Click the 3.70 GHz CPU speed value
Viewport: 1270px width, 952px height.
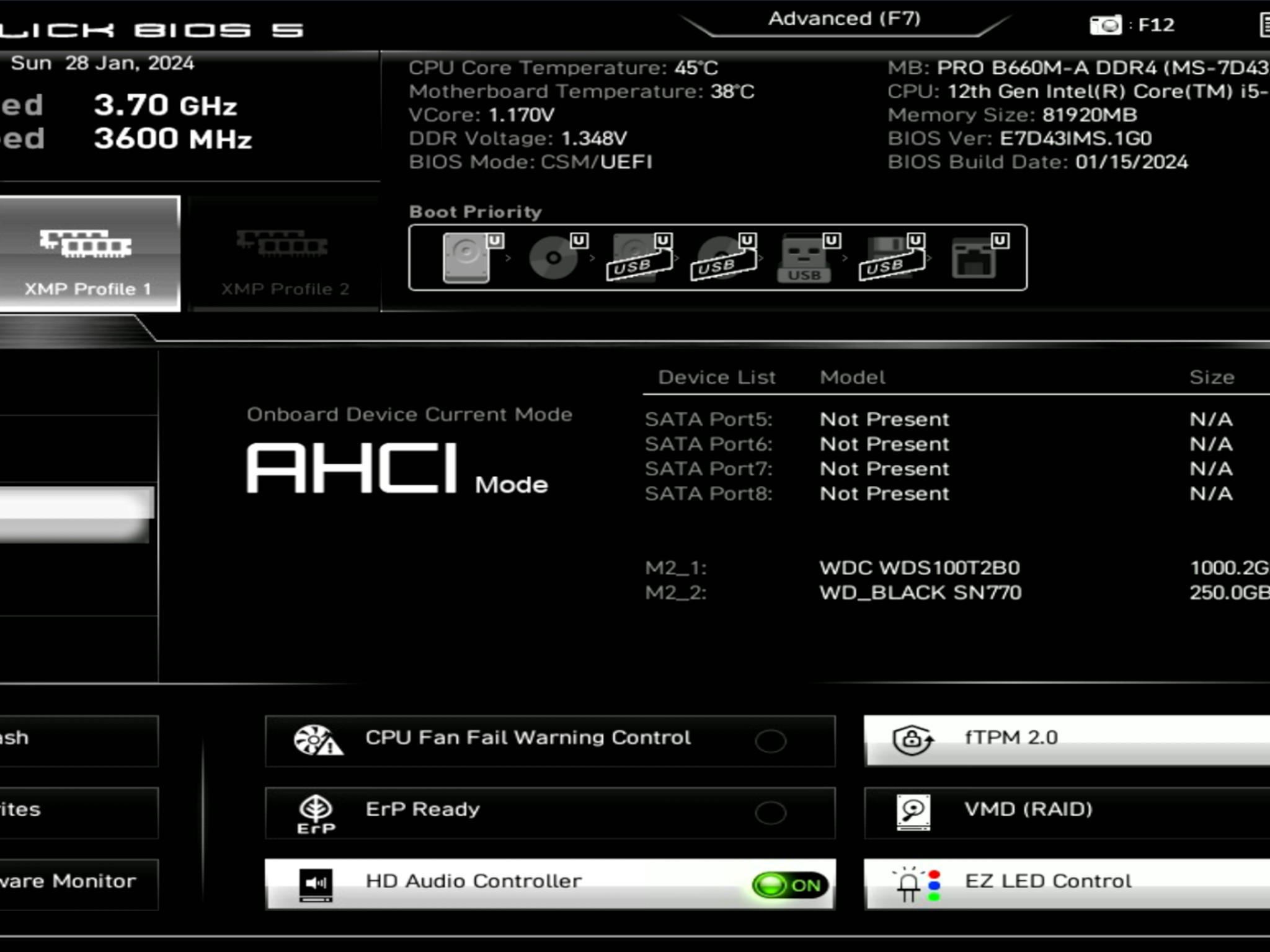coord(166,105)
